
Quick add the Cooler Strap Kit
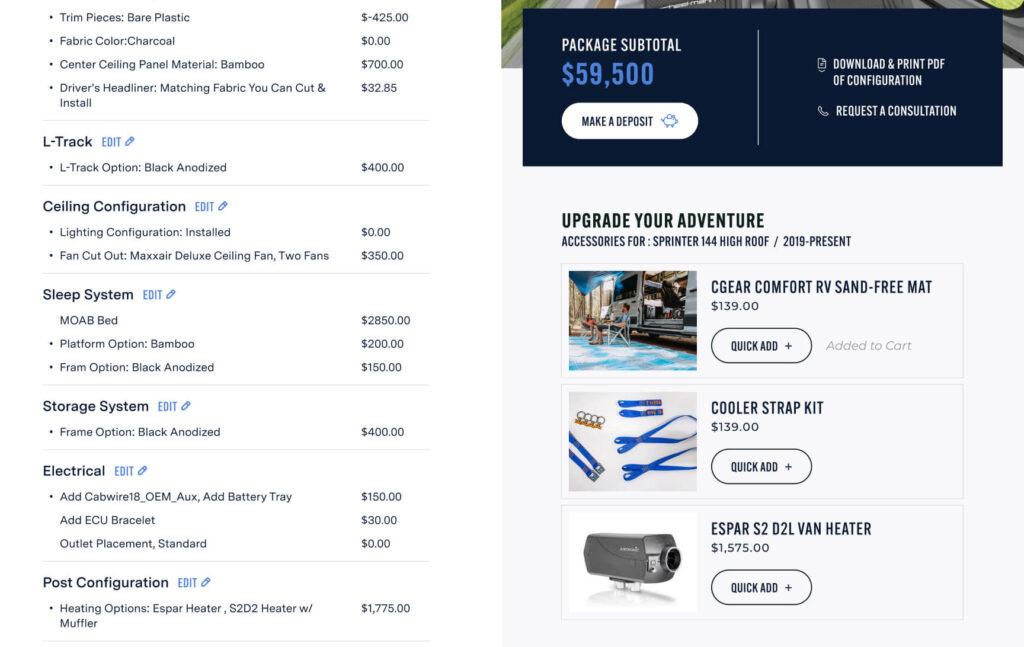pos(761,467)
